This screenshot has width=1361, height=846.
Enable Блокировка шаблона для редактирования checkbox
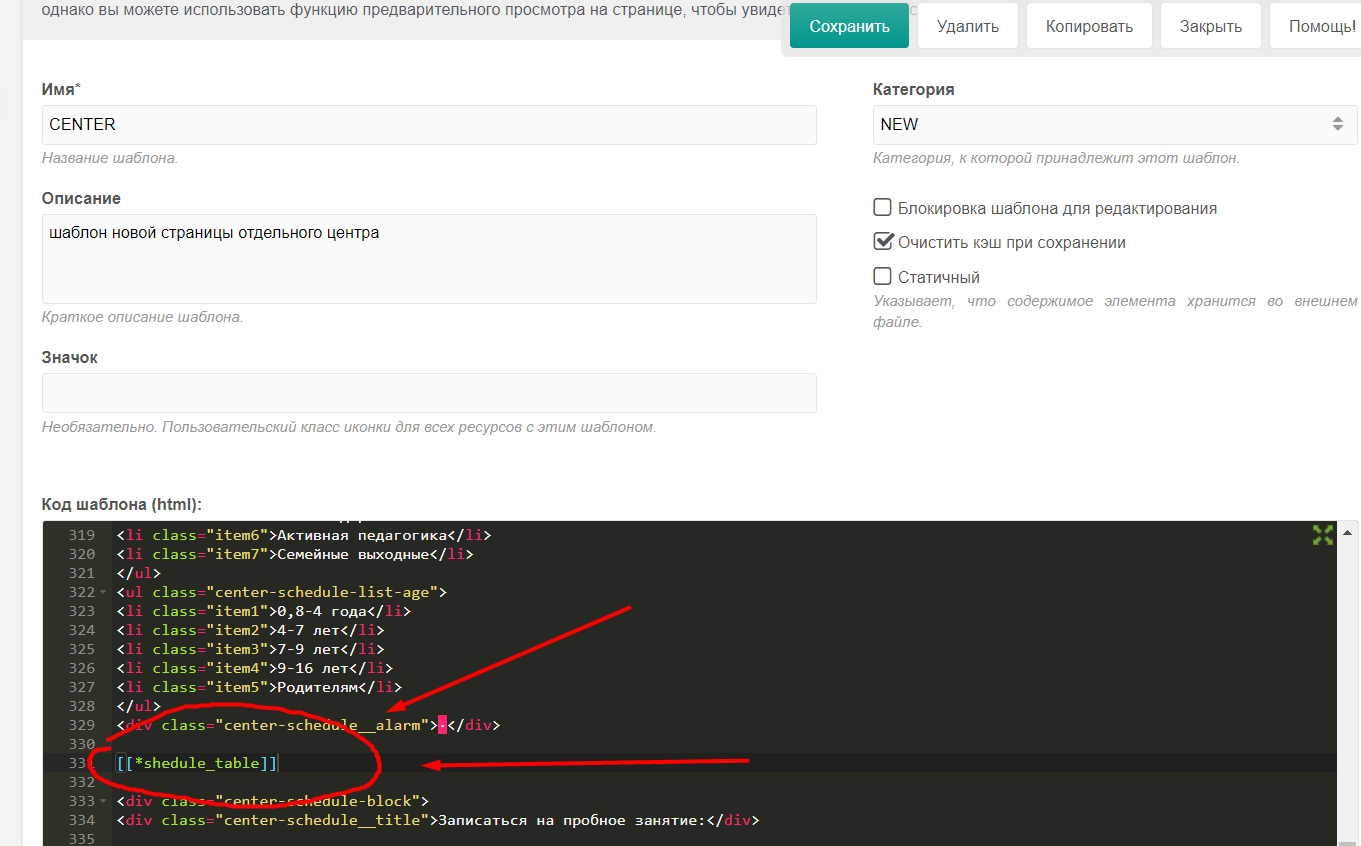point(882,208)
